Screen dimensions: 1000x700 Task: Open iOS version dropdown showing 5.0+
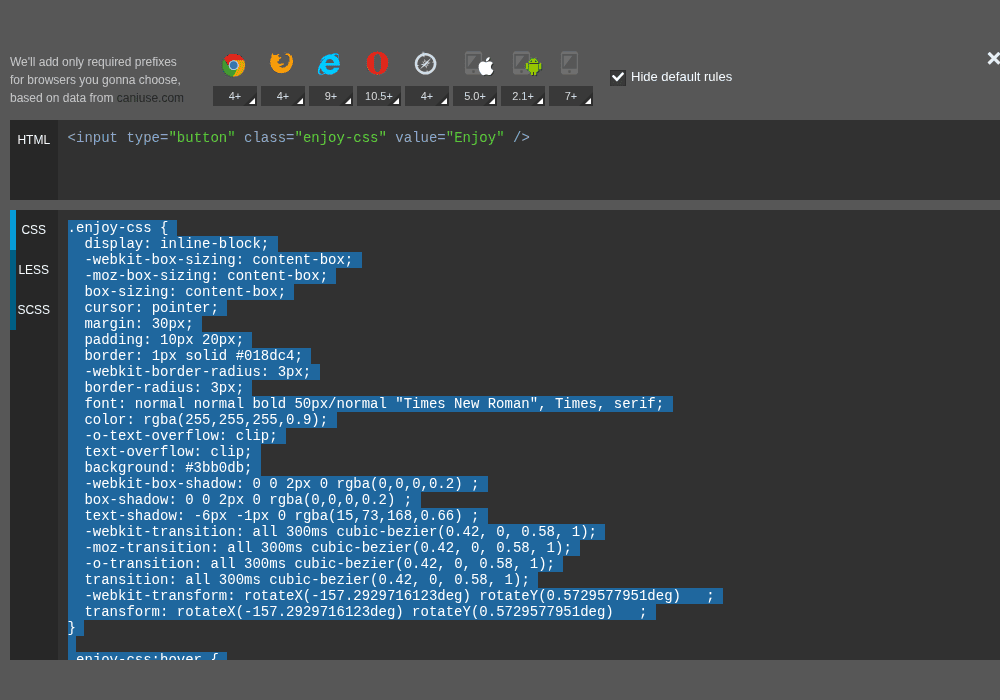point(474,96)
